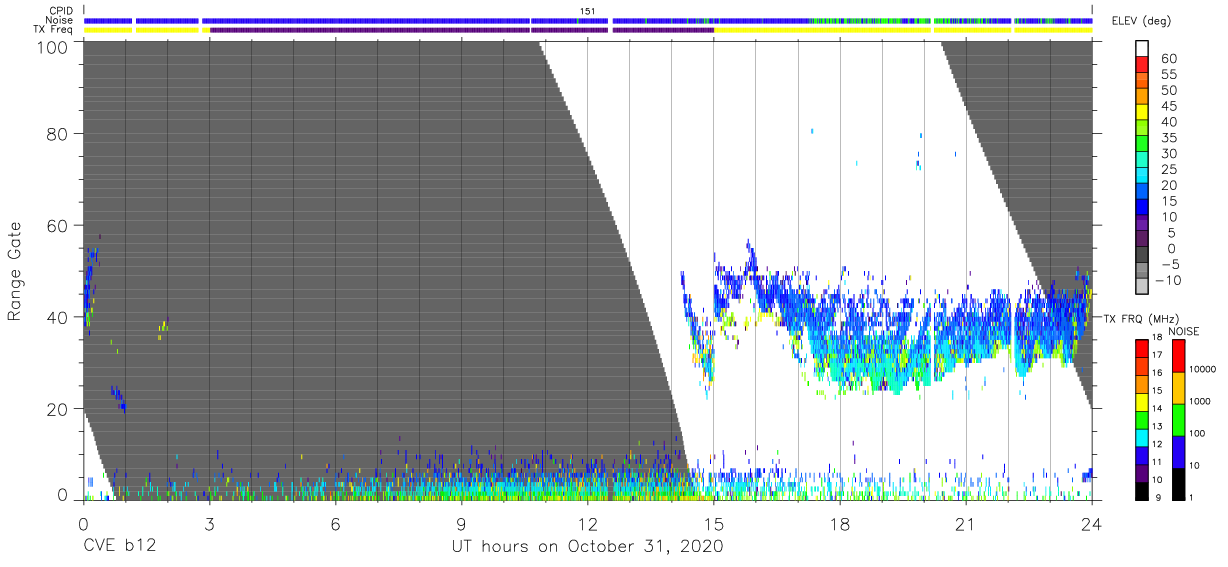Screen dimensions: 1228x567
Task: Click the CPID value '151'
Action: [588, 11]
